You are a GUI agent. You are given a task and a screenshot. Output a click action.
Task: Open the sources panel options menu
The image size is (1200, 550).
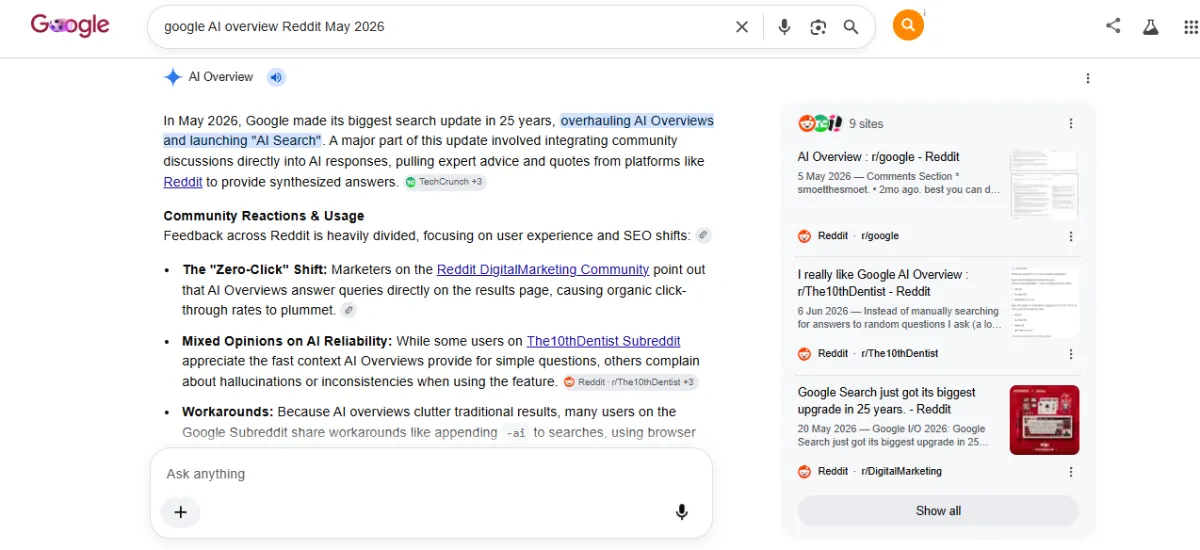(1071, 124)
